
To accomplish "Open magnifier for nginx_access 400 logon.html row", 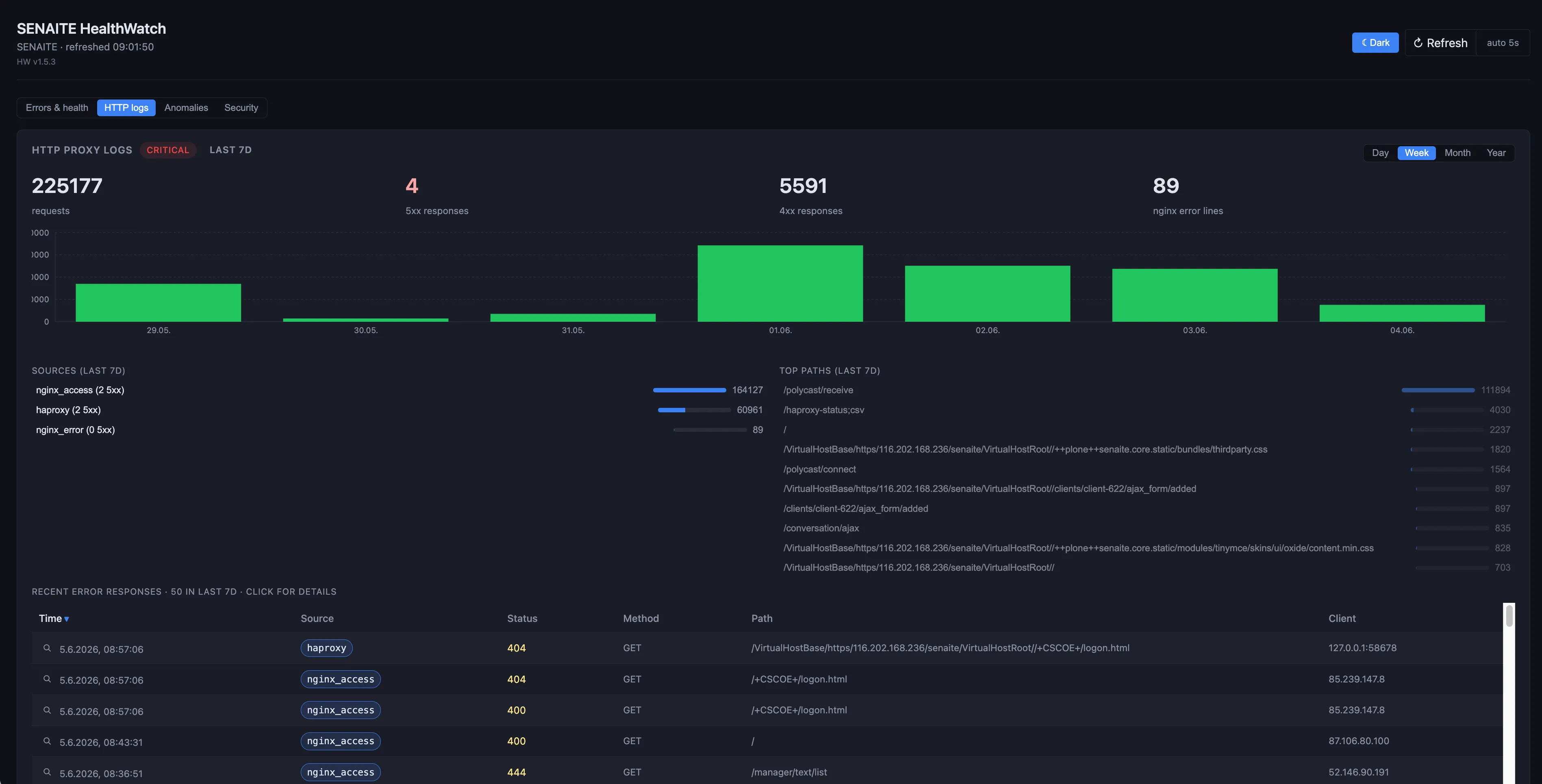I will 47,710.
